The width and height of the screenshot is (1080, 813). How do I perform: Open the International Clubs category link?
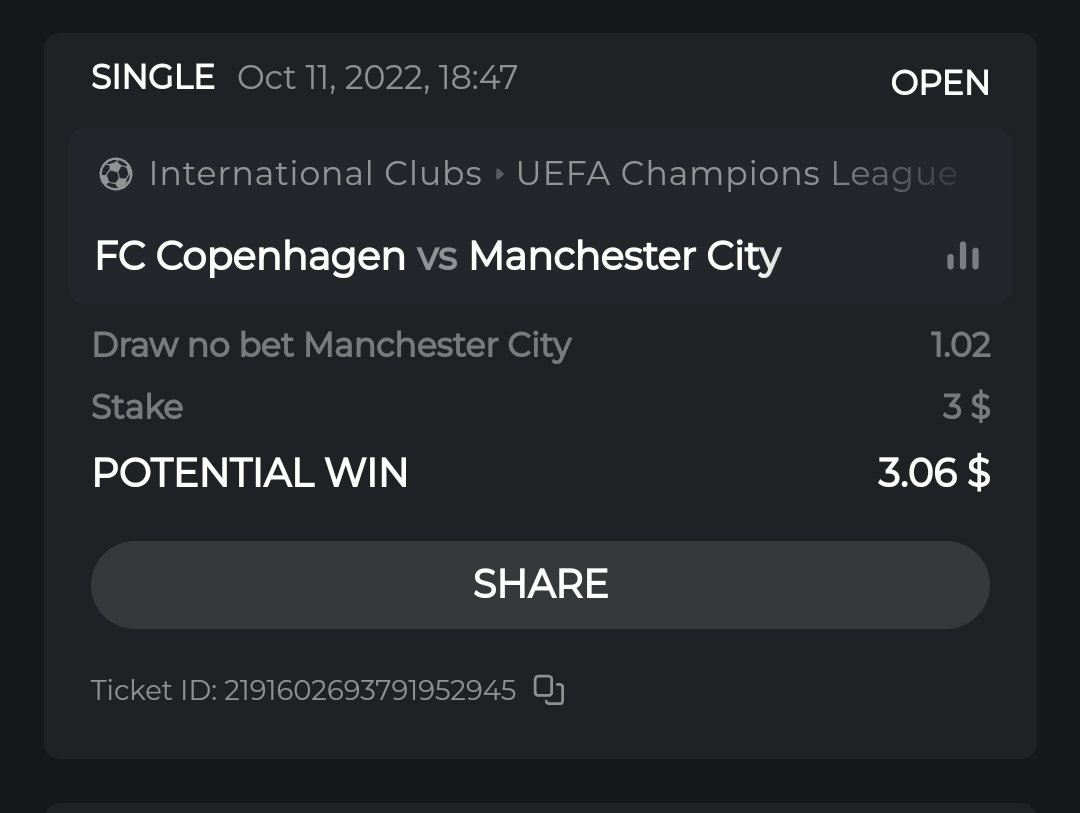tap(315, 175)
